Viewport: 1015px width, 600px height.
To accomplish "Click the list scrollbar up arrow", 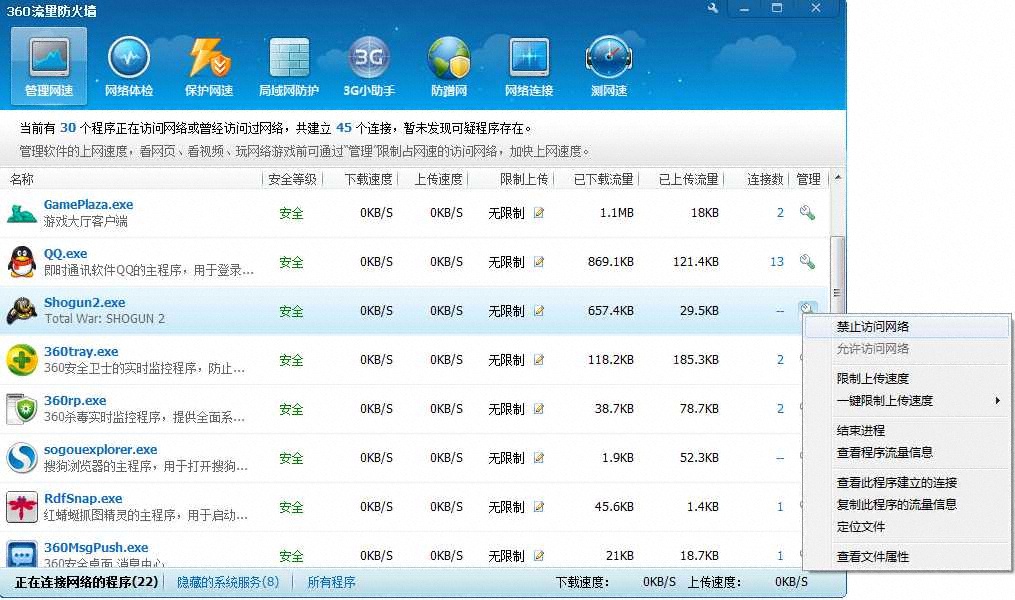I will [838, 177].
